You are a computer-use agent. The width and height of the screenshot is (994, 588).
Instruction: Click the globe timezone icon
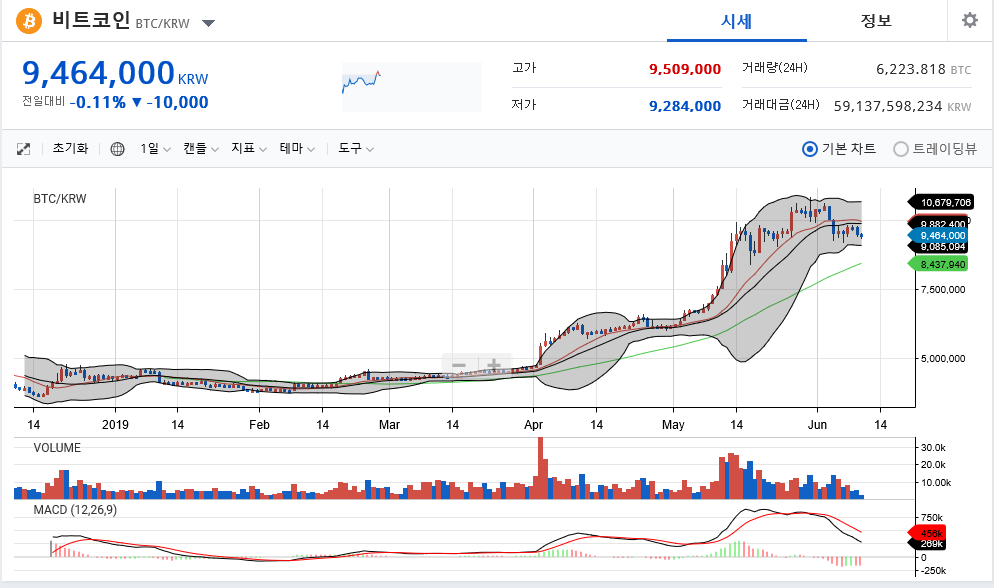117,150
